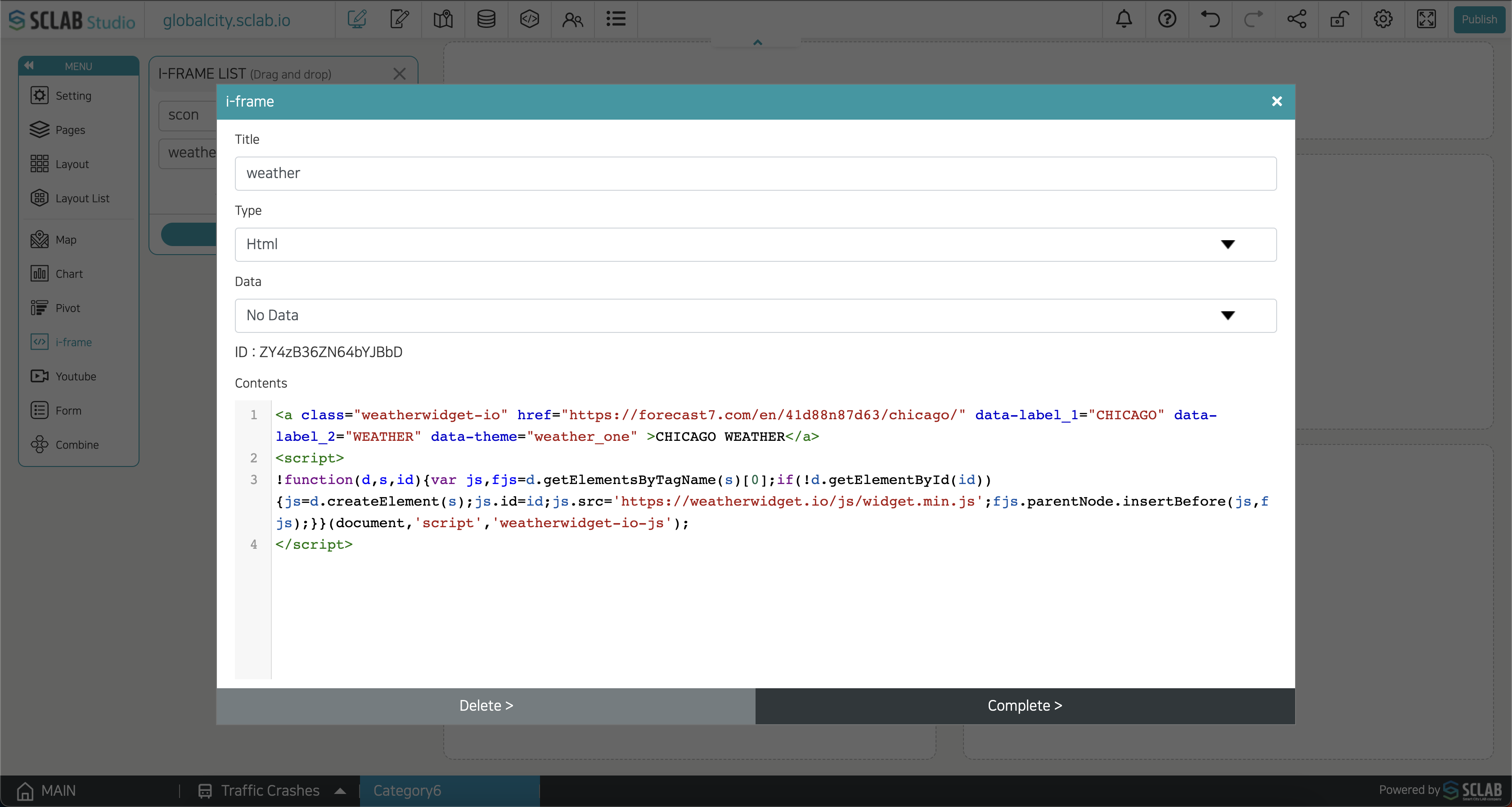Screen dimensions: 1512x807
Task: Click the Title input field containing weather
Action: pos(756,173)
